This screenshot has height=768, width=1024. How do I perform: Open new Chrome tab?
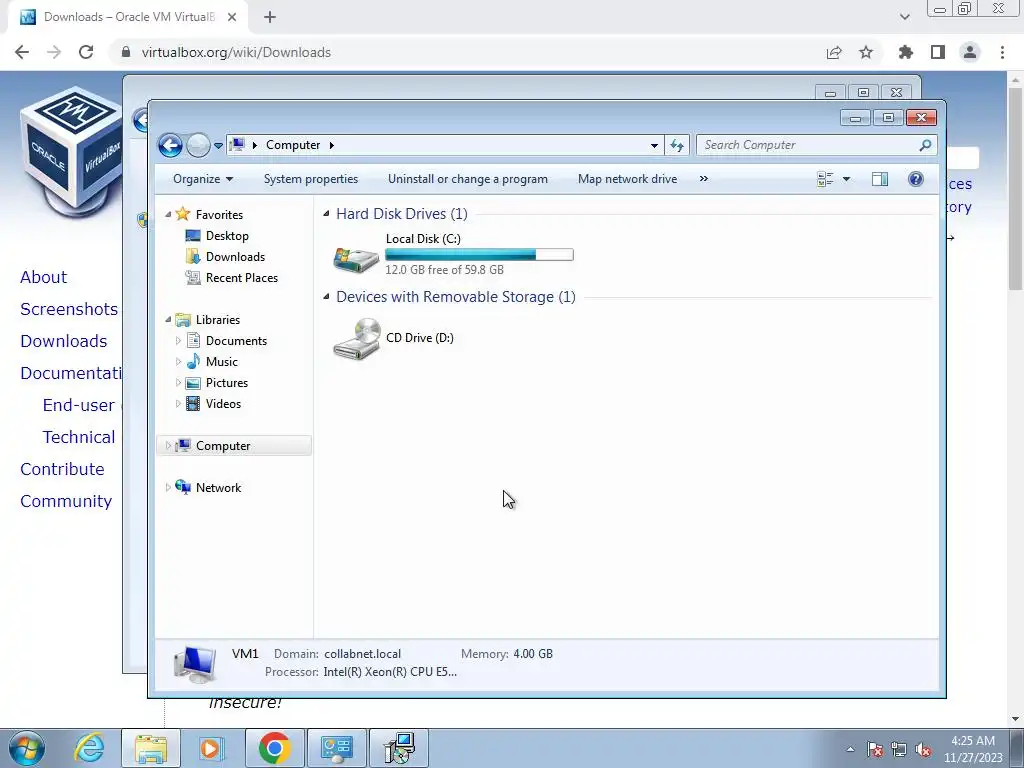[270, 17]
